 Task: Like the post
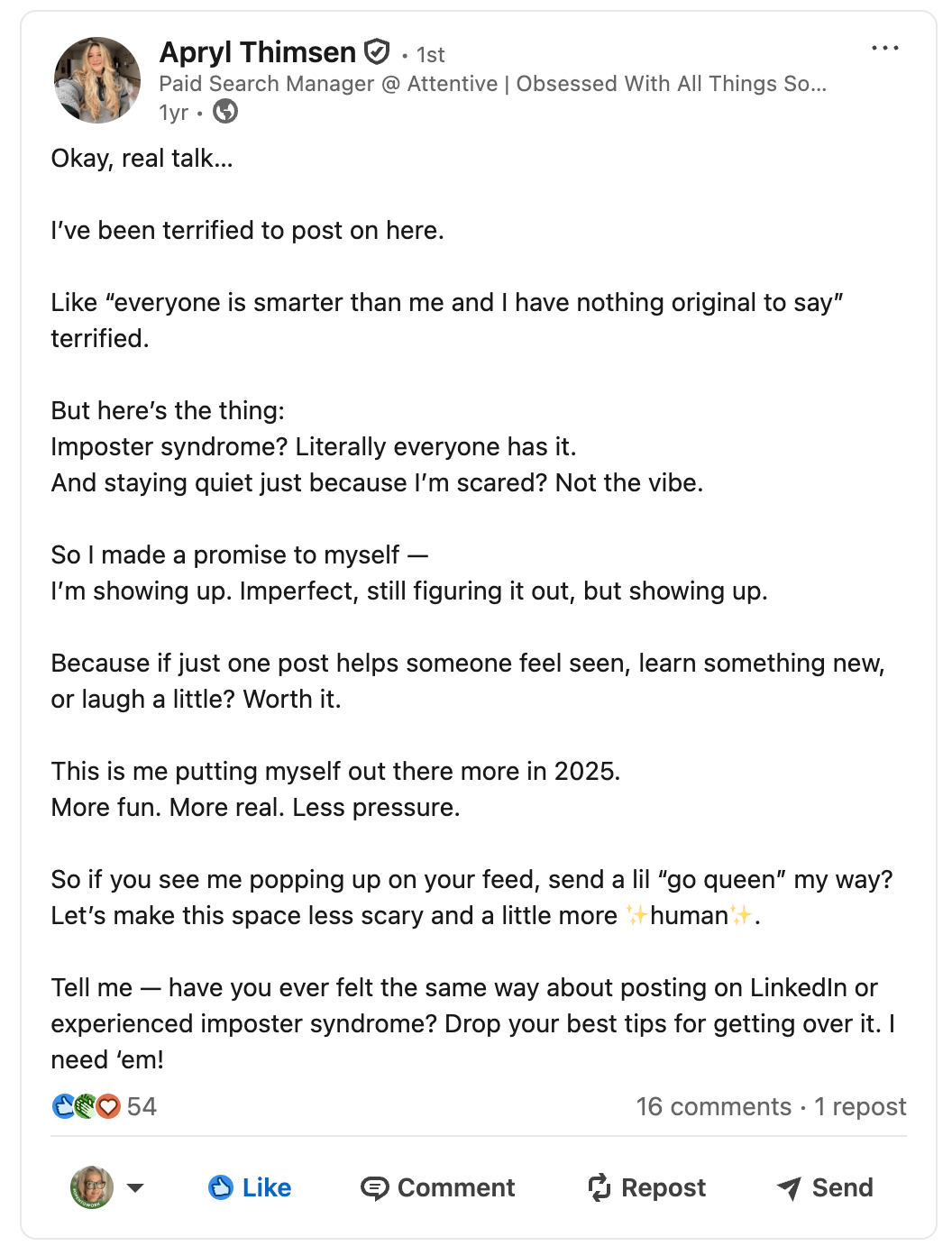tap(250, 1187)
